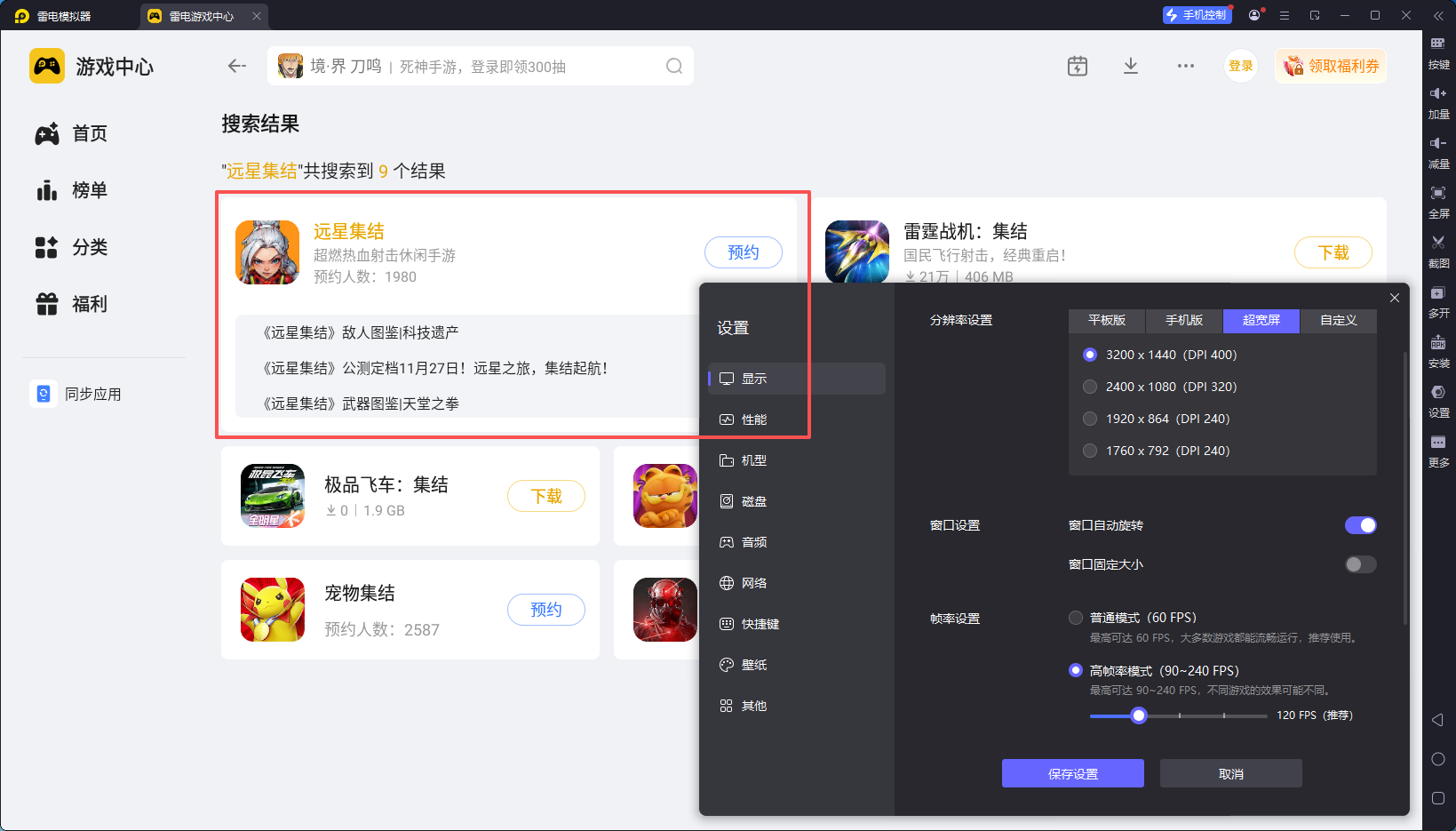Click the 登录 login button

[1241, 66]
